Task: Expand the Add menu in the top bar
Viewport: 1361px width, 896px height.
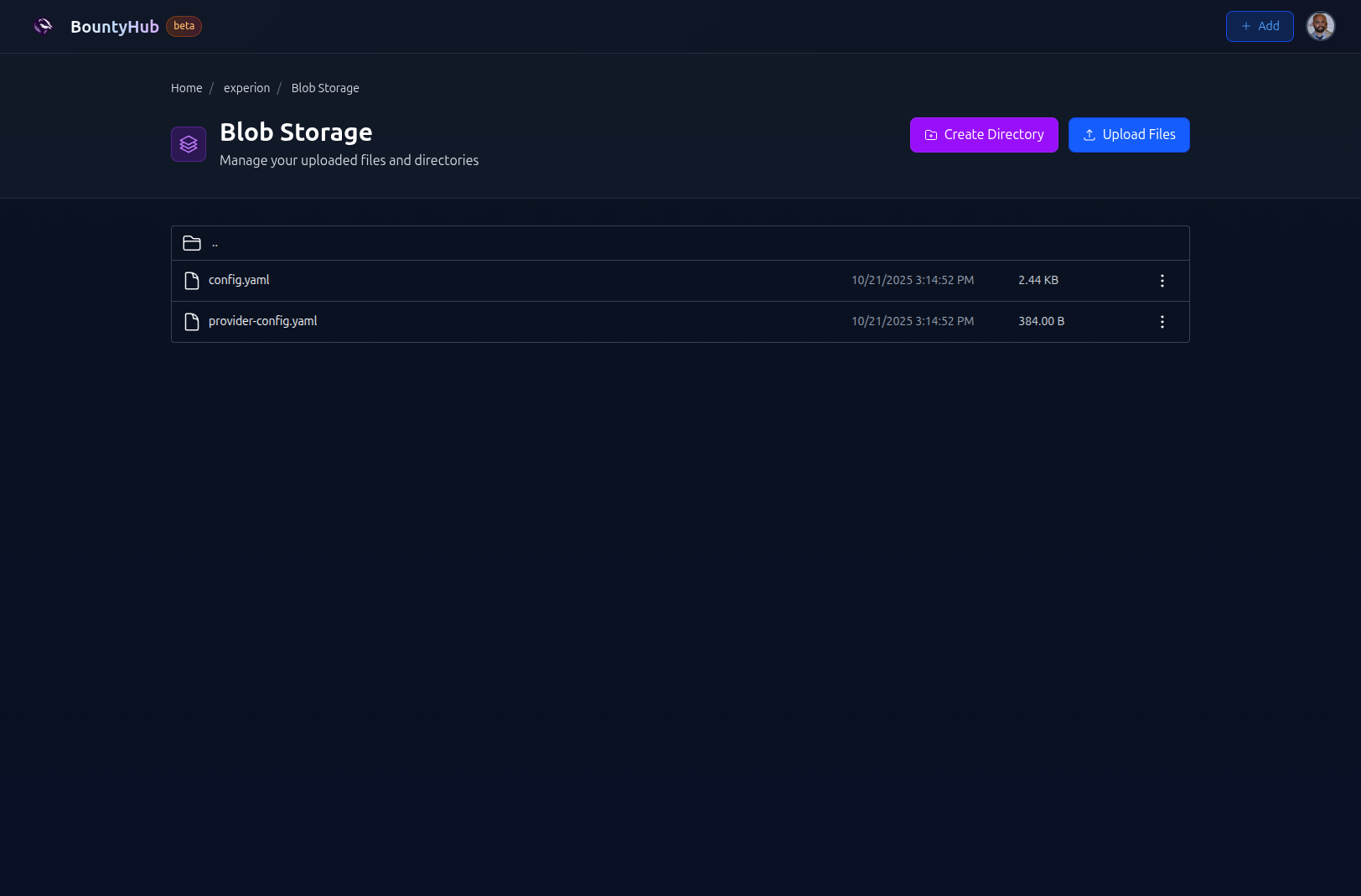Action: pos(1260,26)
